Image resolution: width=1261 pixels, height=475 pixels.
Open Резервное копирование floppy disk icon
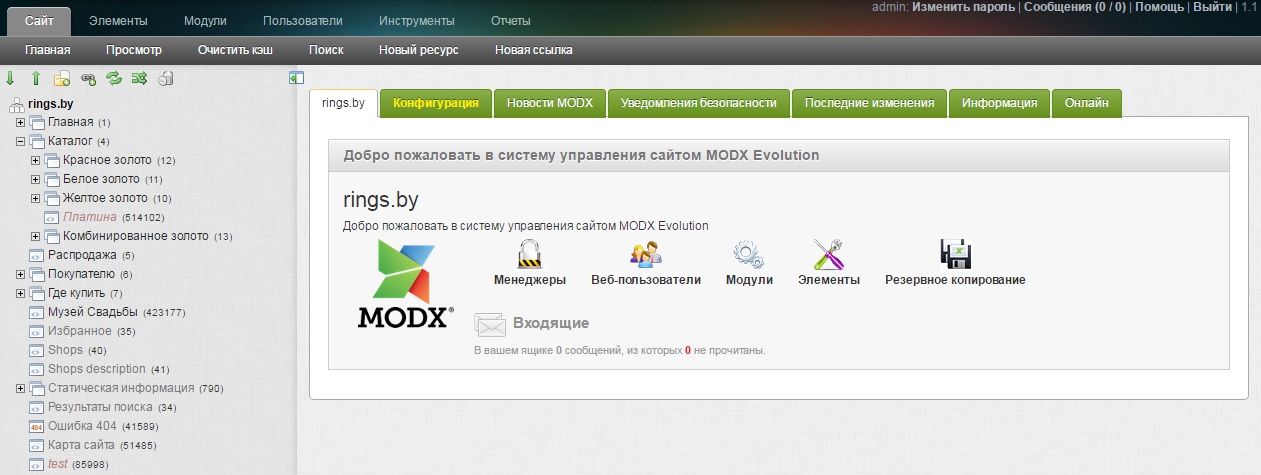tap(955, 252)
